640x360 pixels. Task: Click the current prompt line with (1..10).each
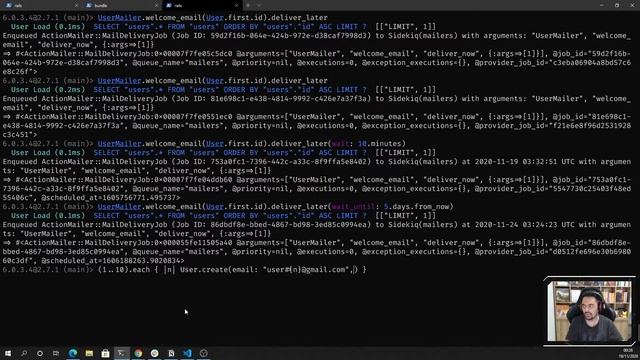point(184,270)
